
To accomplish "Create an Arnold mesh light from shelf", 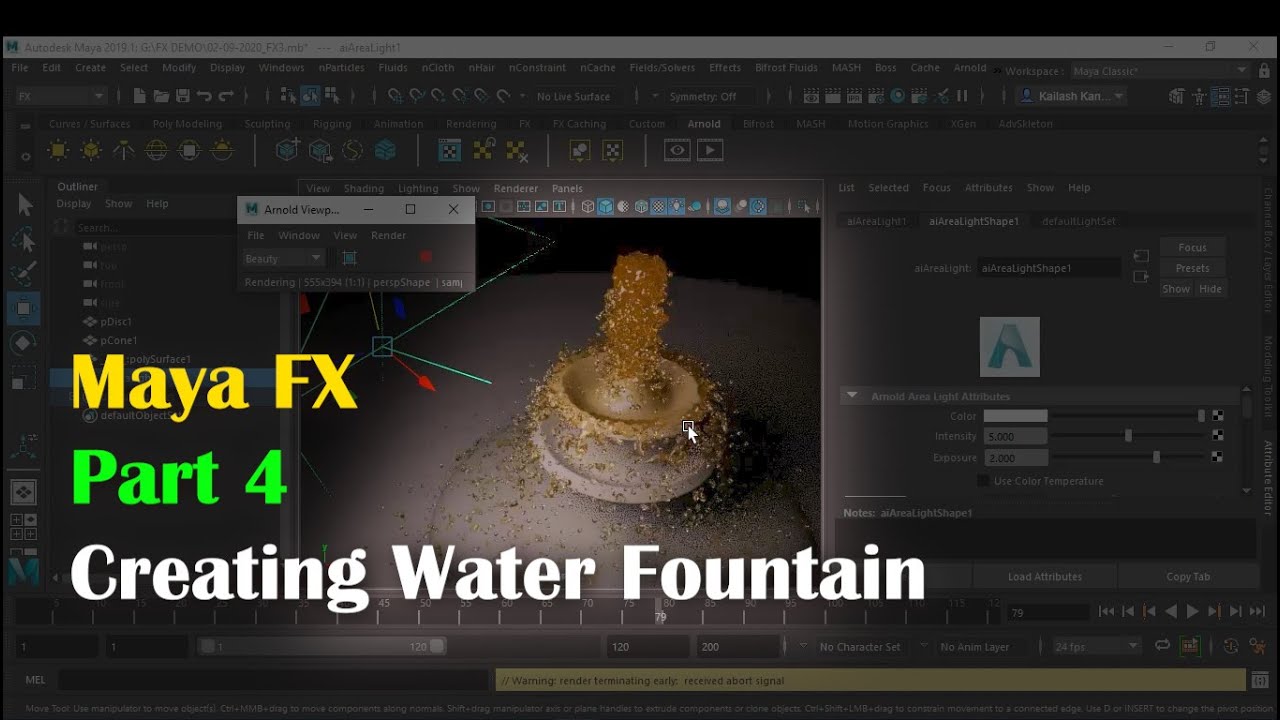I will coord(91,150).
